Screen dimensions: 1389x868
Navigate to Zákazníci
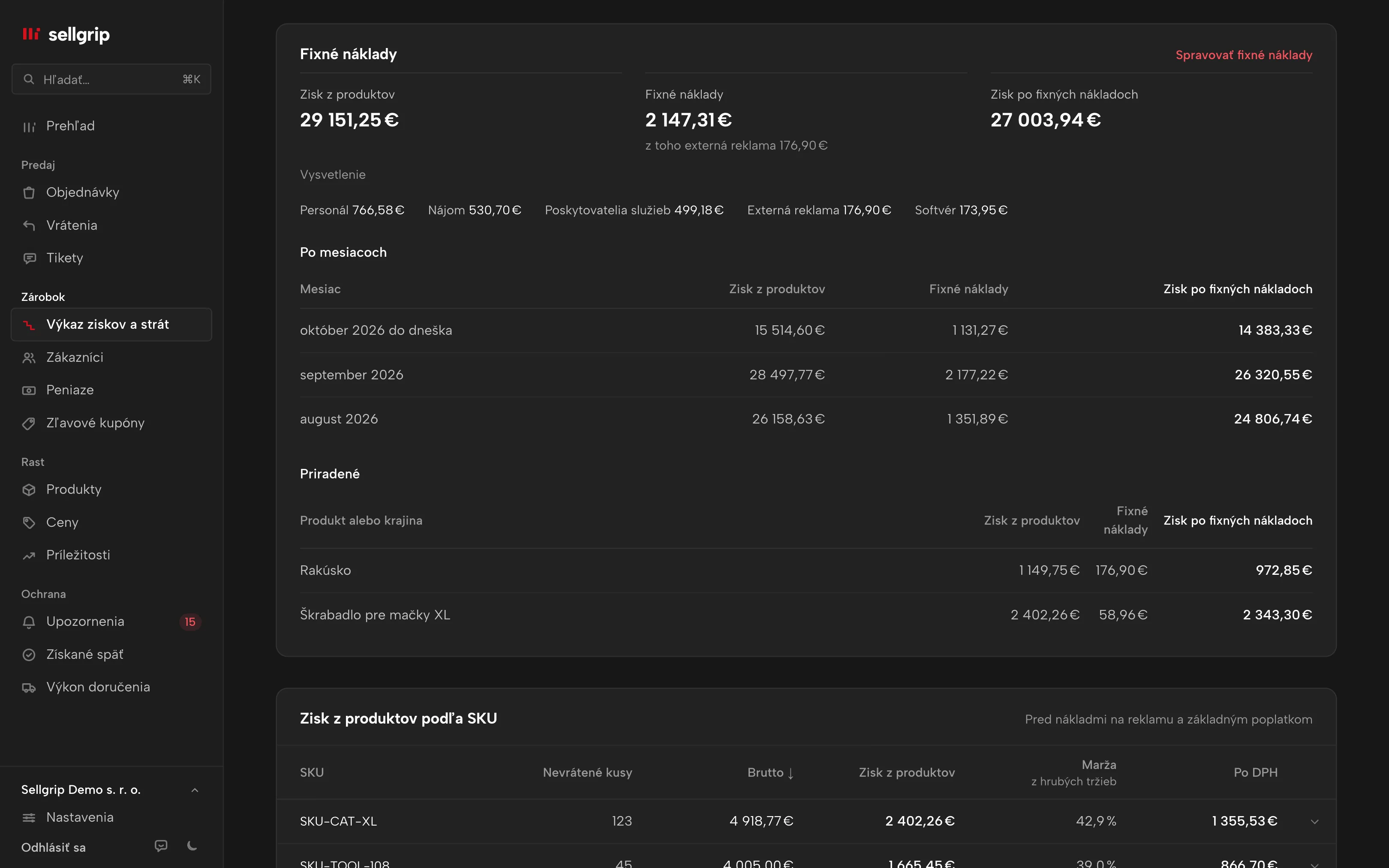click(111, 357)
